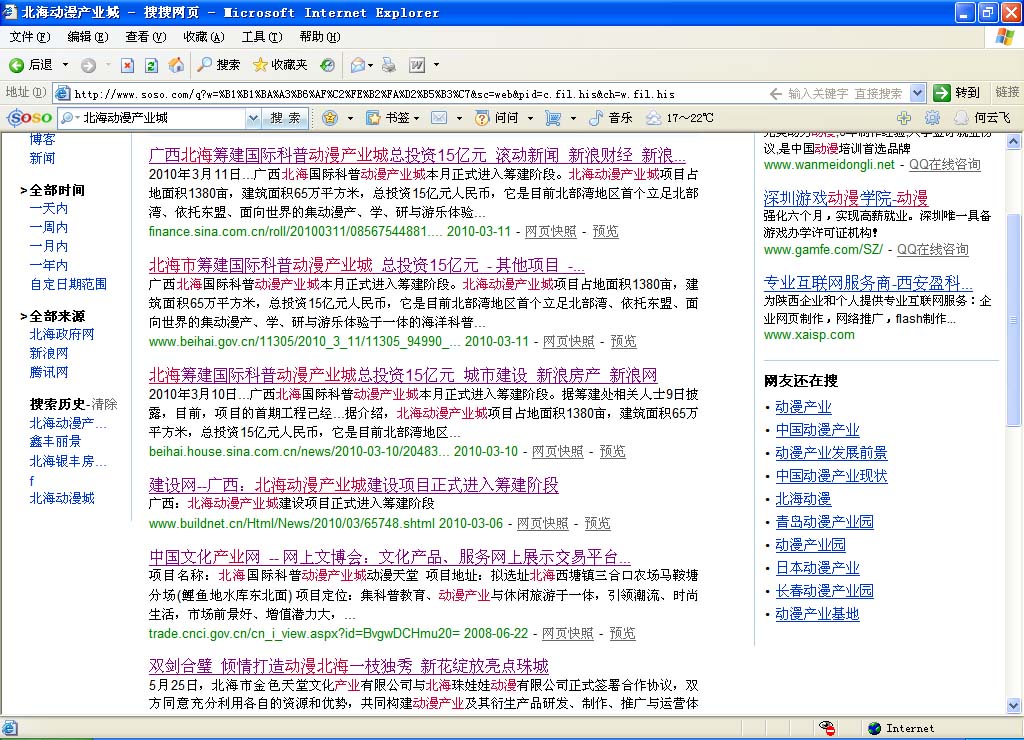Screen dimensions: 1024x740
Task: Expand the Mail button dropdown arrow
Action: tap(370, 65)
